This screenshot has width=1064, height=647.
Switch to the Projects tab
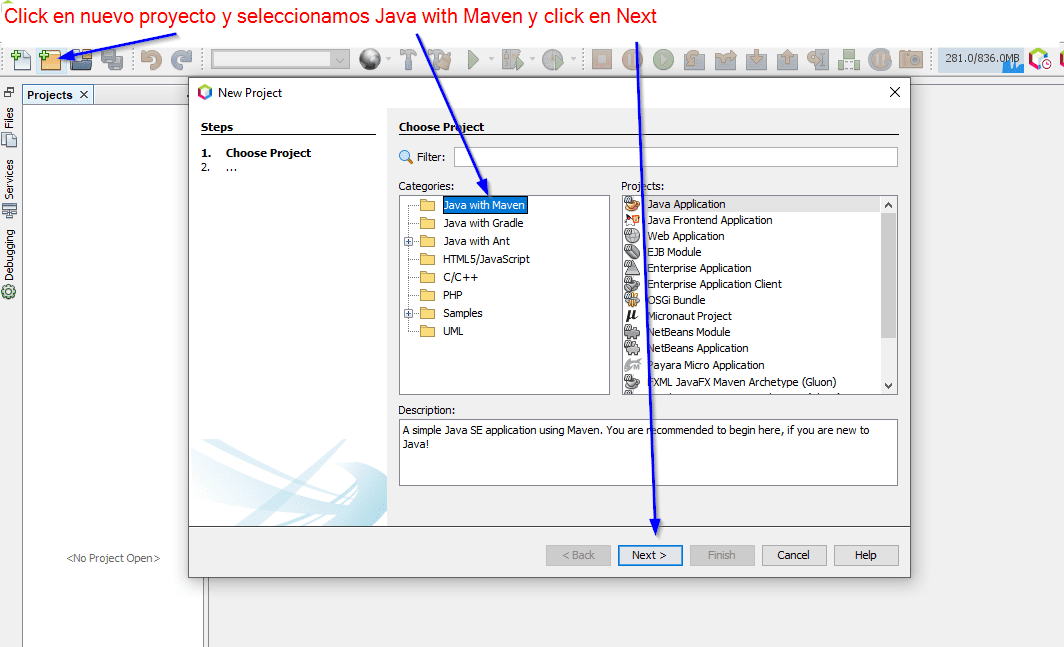pos(50,95)
